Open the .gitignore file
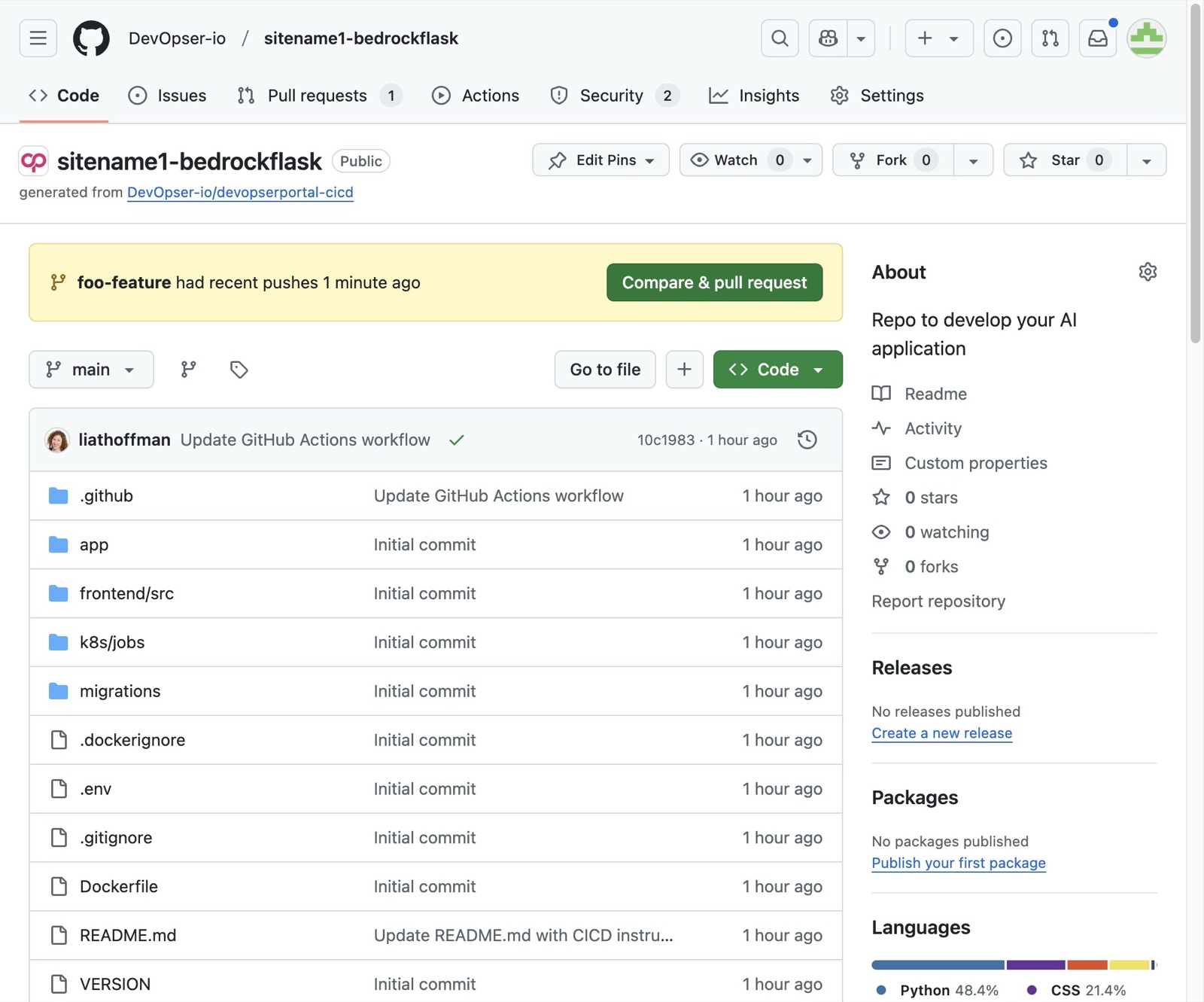1204x1002 pixels. [x=116, y=838]
